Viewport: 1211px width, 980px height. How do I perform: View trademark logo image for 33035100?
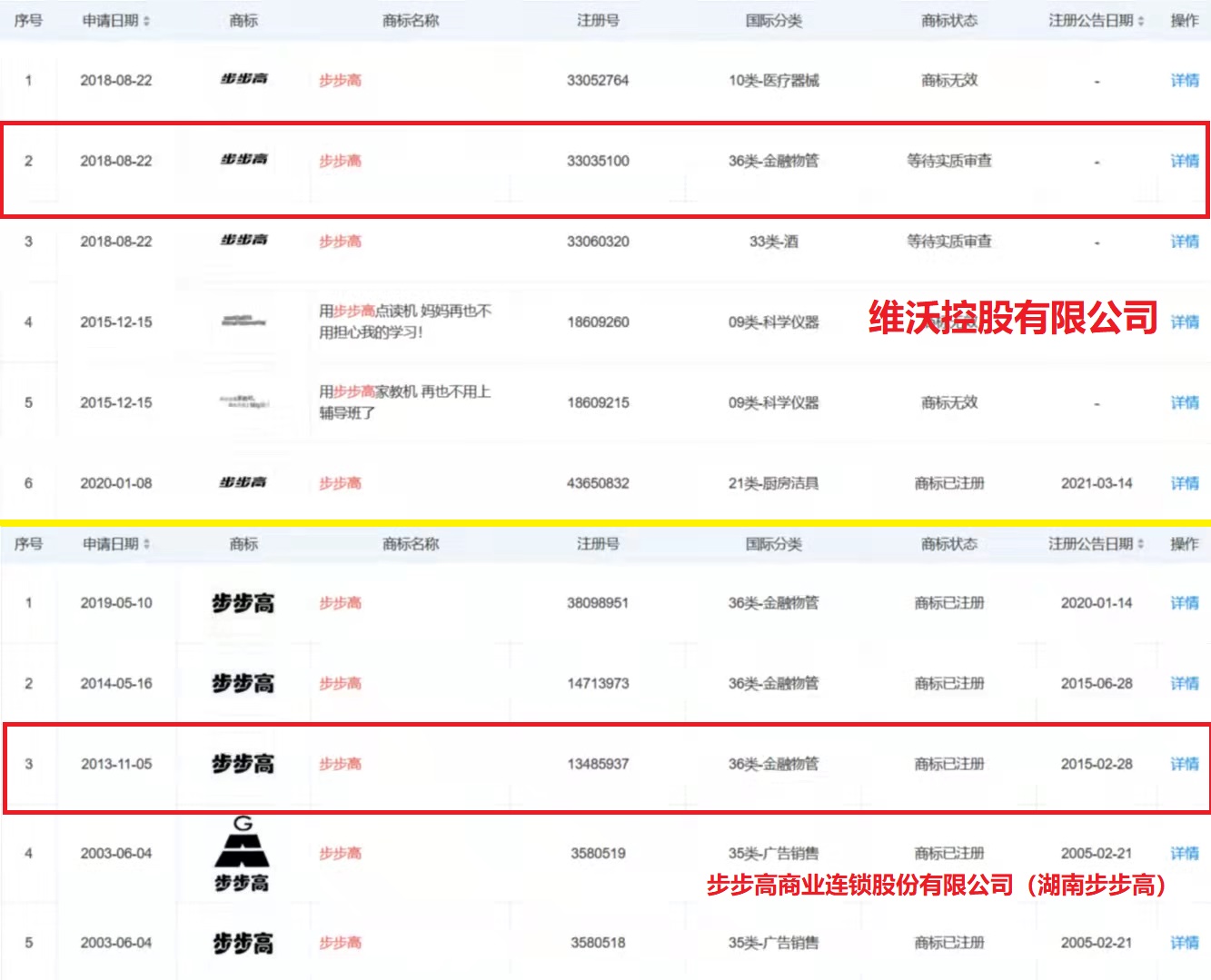(x=243, y=159)
